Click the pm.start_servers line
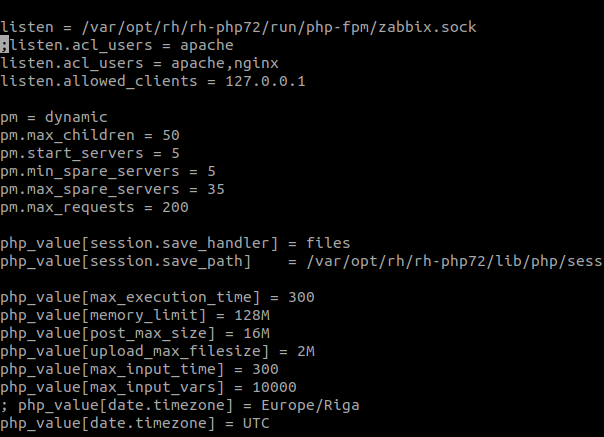Image resolution: width=604 pixels, height=437 pixels. [x=90, y=153]
